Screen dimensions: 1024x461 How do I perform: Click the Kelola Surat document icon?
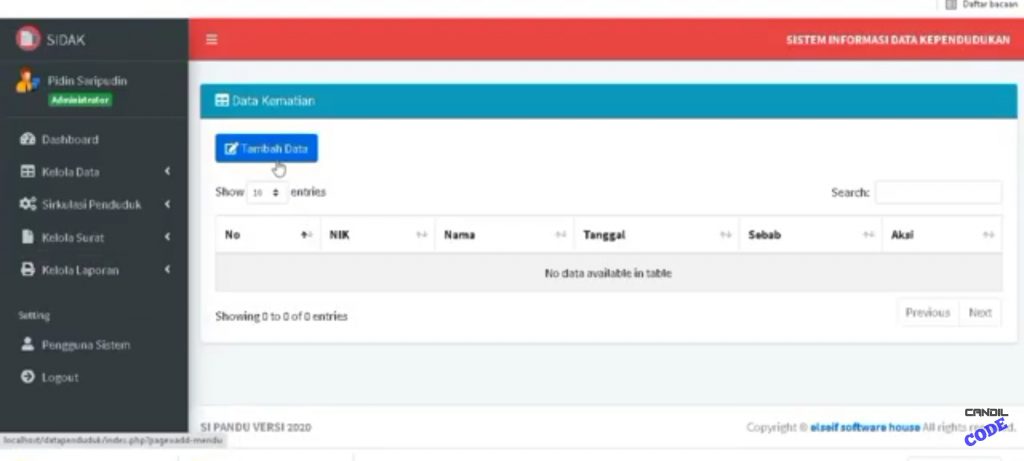pyautogui.click(x=28, y=238)
